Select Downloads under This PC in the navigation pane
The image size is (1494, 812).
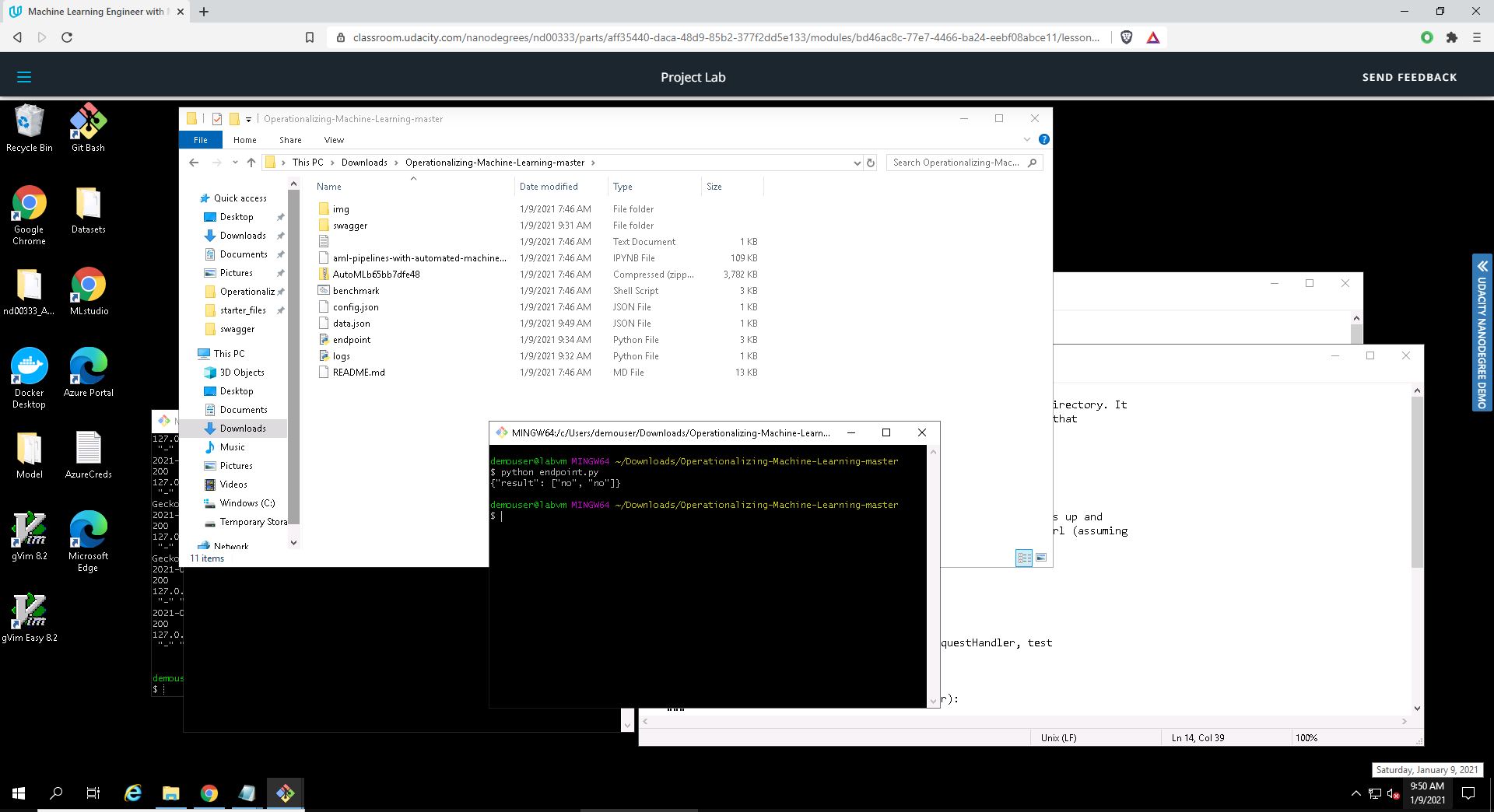click(x=242, y=429)
